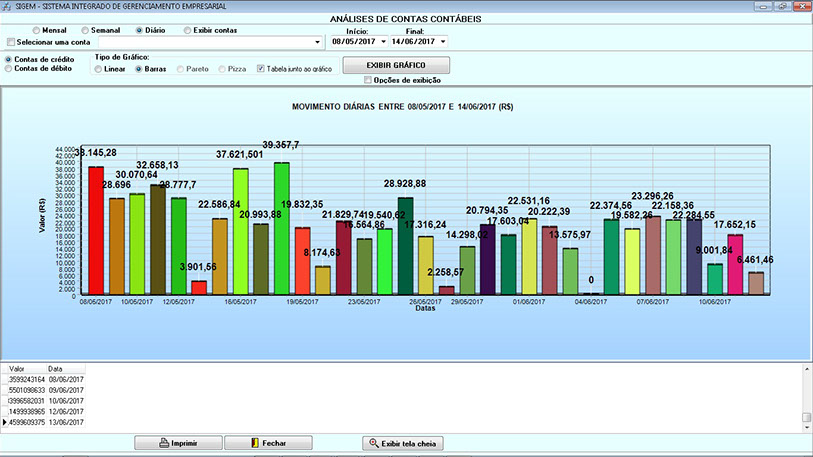Viewport: 813px width, 457px height.
Task: Tick the Opções de exibição checkbox
Action: (x=367, y=80)
